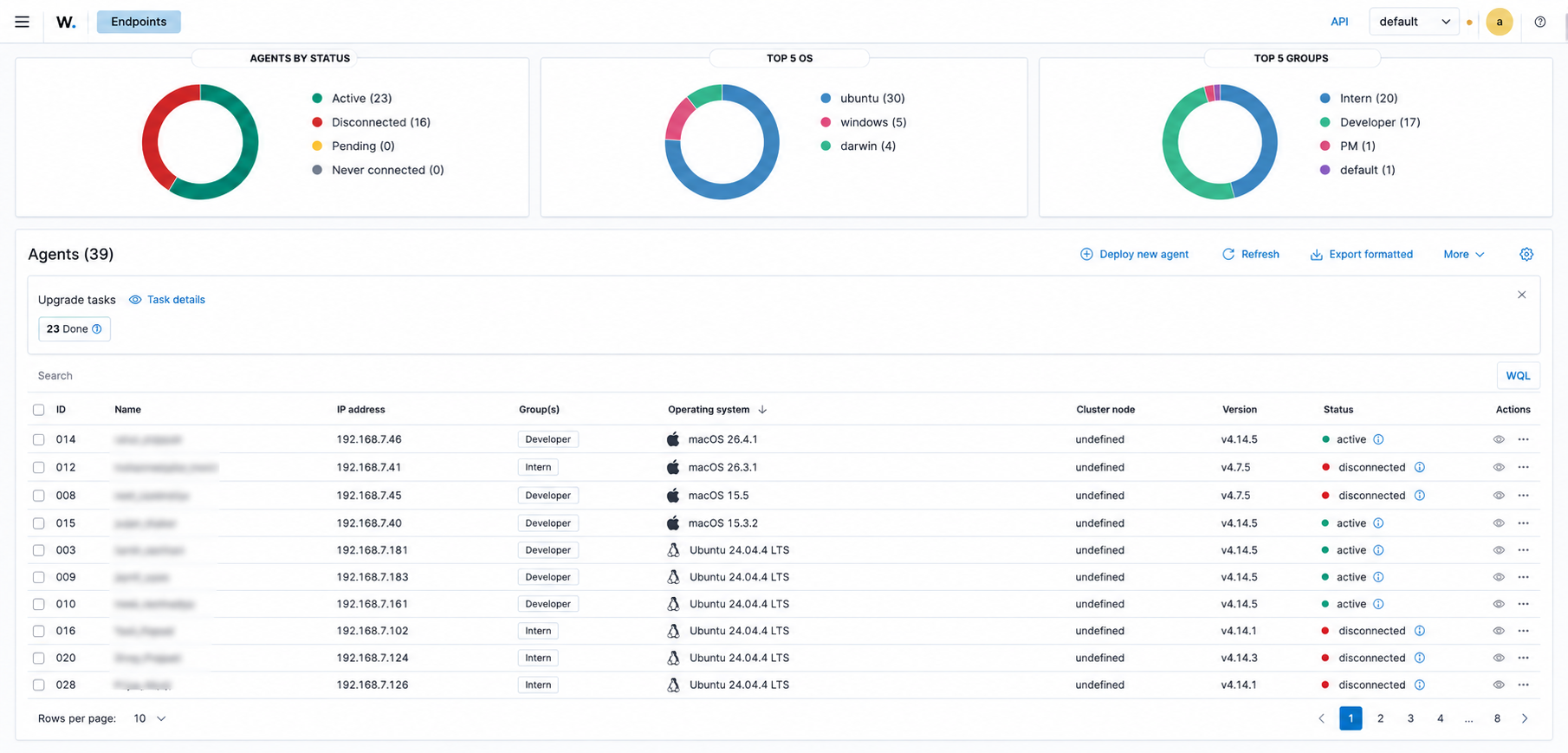Check the box for agent 003
The width and height of the screenshot is (1568, 753).
coord(38,550)
